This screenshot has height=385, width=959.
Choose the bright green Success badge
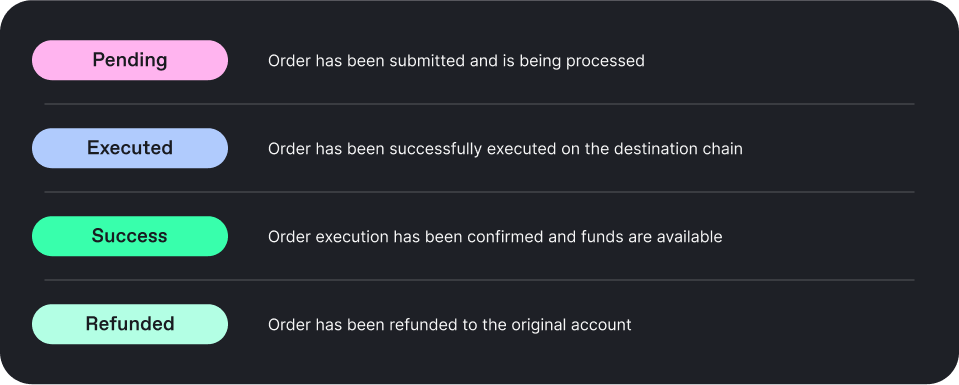click(x=130, y=236)
